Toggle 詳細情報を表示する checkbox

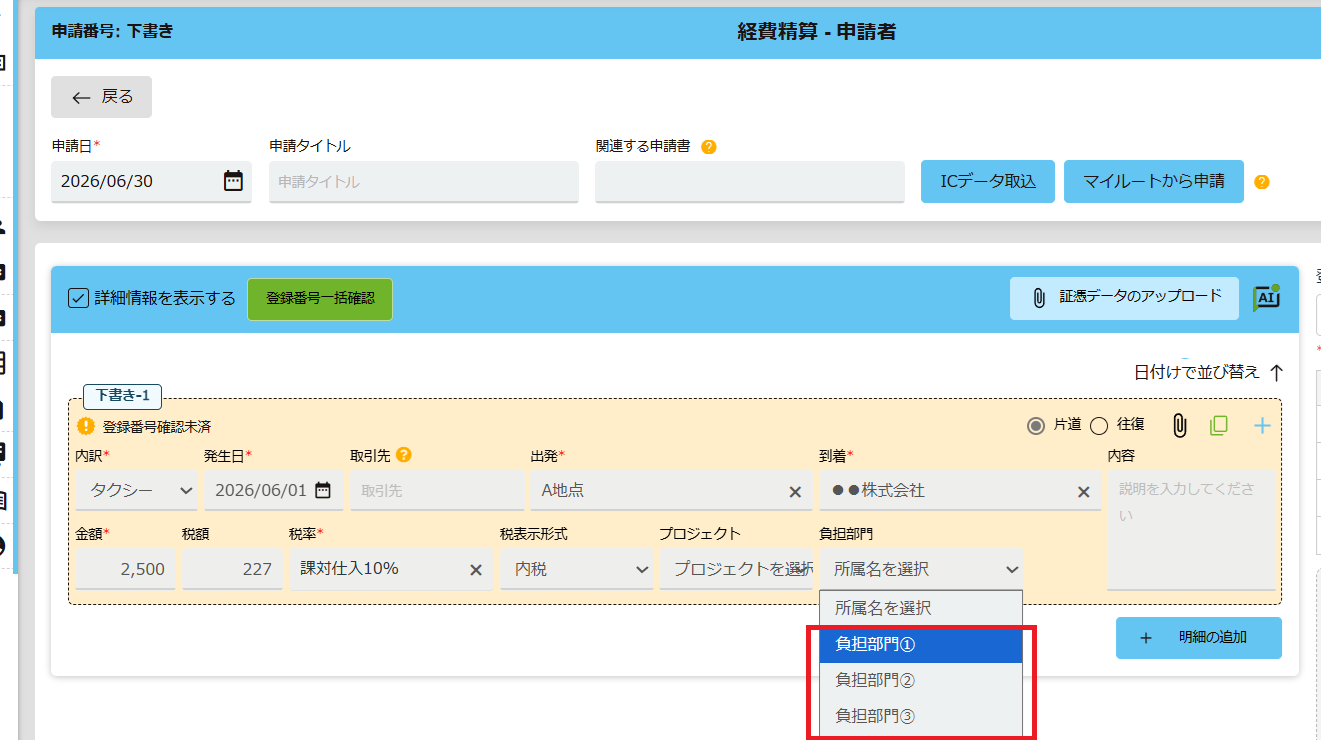(79, 298)
